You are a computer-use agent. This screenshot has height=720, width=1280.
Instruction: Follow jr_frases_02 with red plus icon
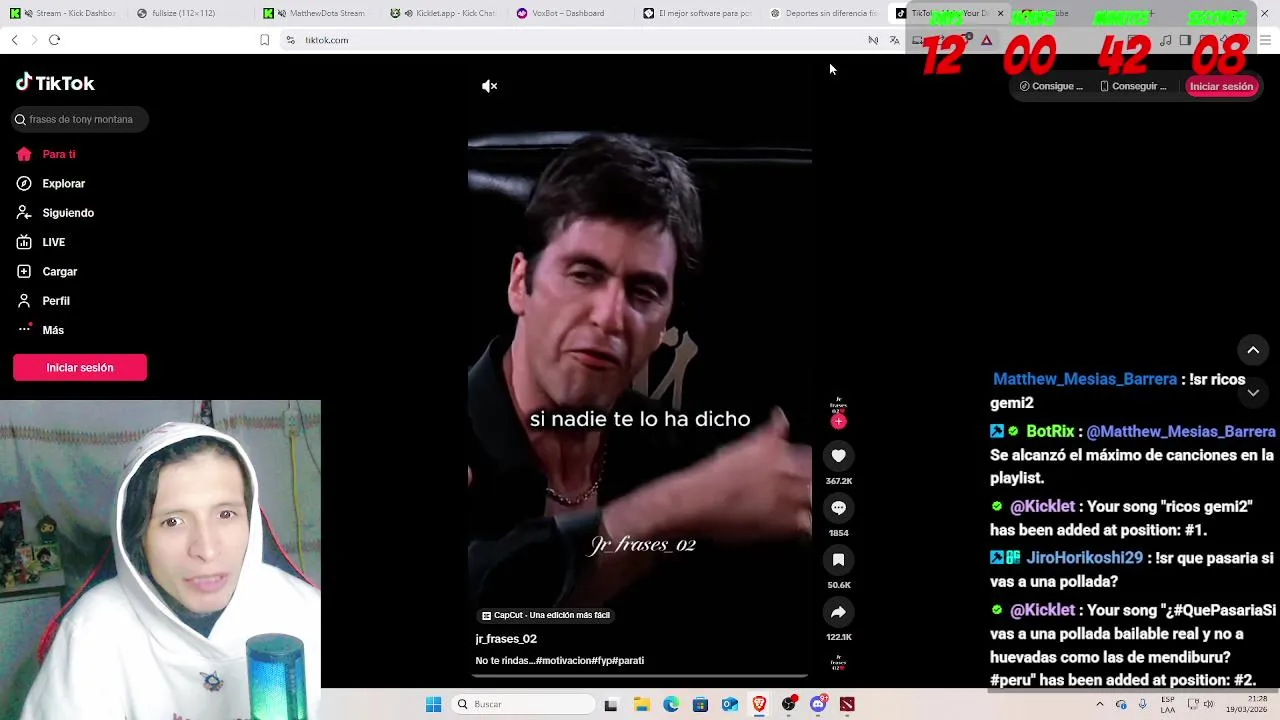(838, 422)
